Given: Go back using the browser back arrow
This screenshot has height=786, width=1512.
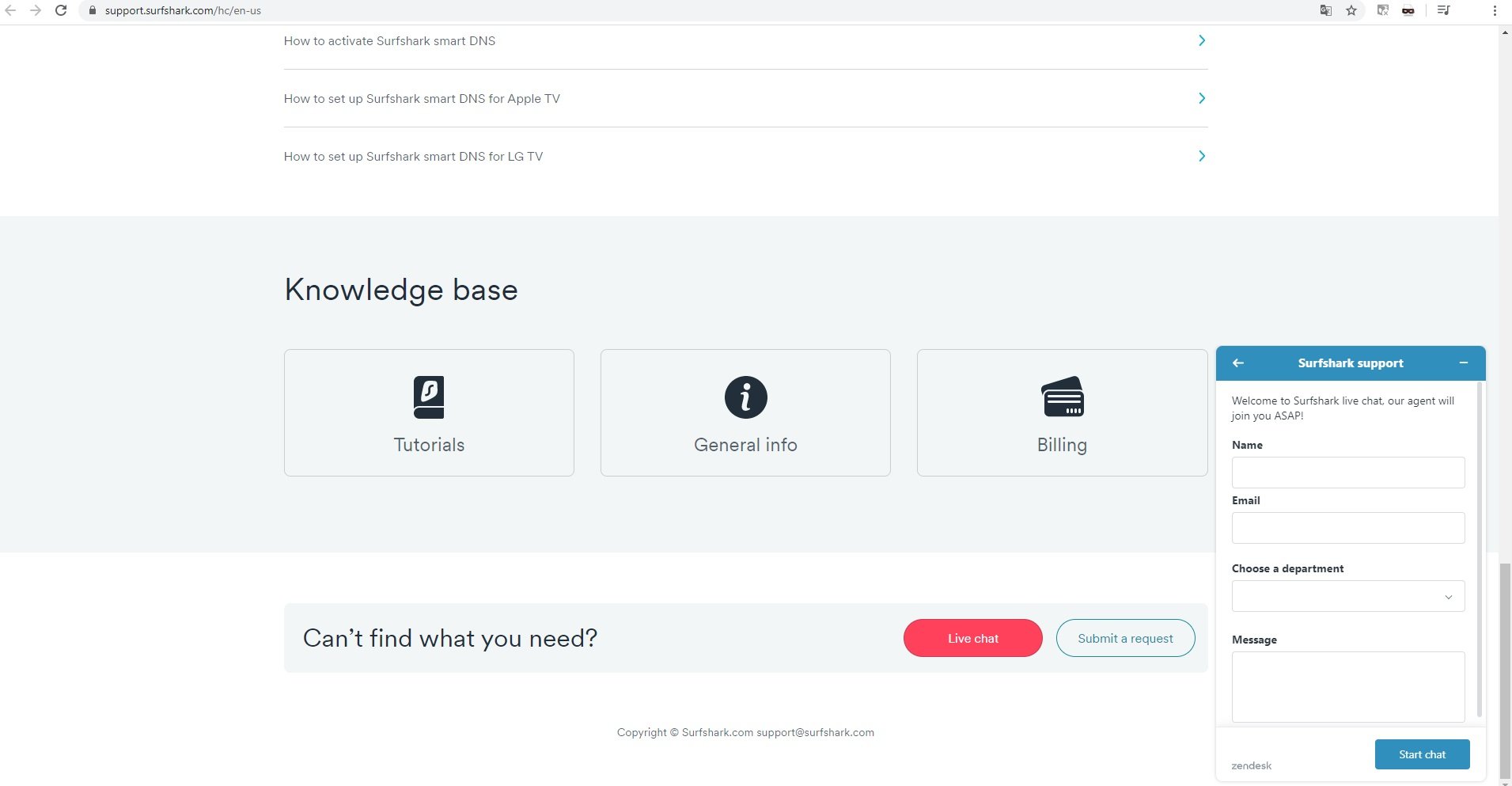Looking at the screenshot, I should point(11,10).
